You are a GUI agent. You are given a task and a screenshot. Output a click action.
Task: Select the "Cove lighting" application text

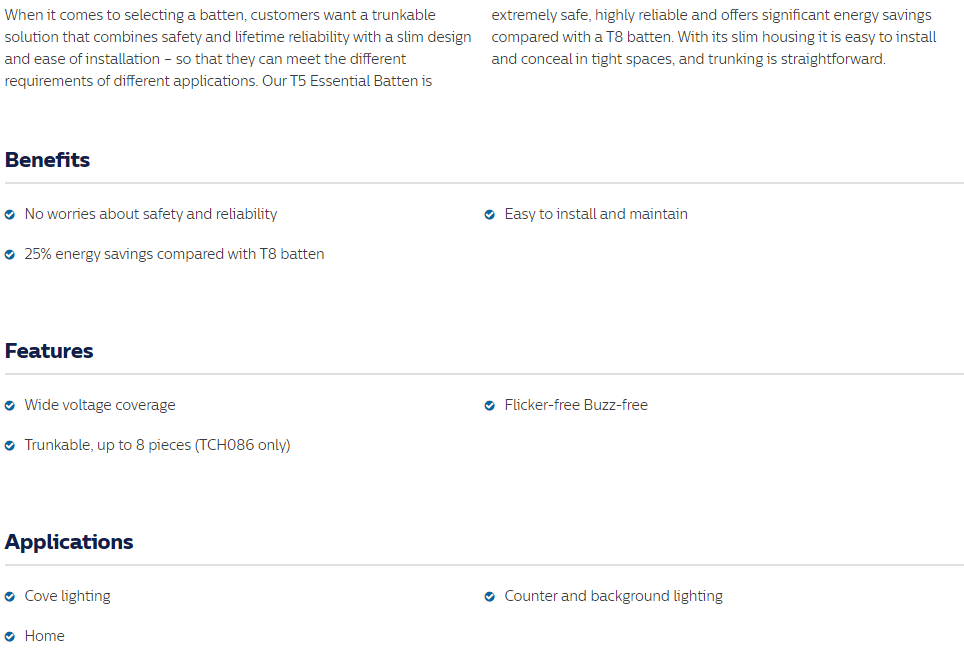(68, 596)
